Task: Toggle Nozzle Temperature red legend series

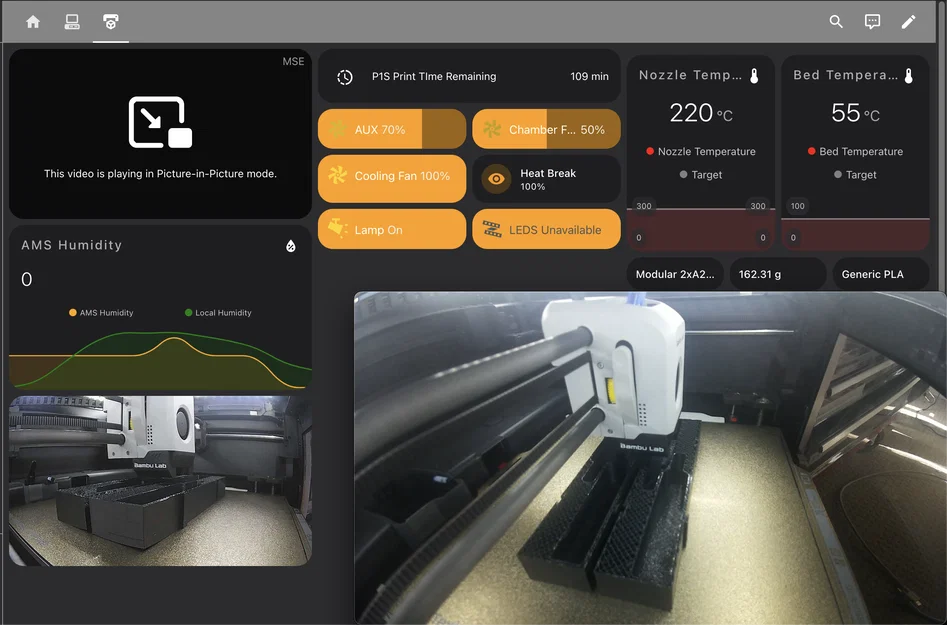Action: point(701,152)
